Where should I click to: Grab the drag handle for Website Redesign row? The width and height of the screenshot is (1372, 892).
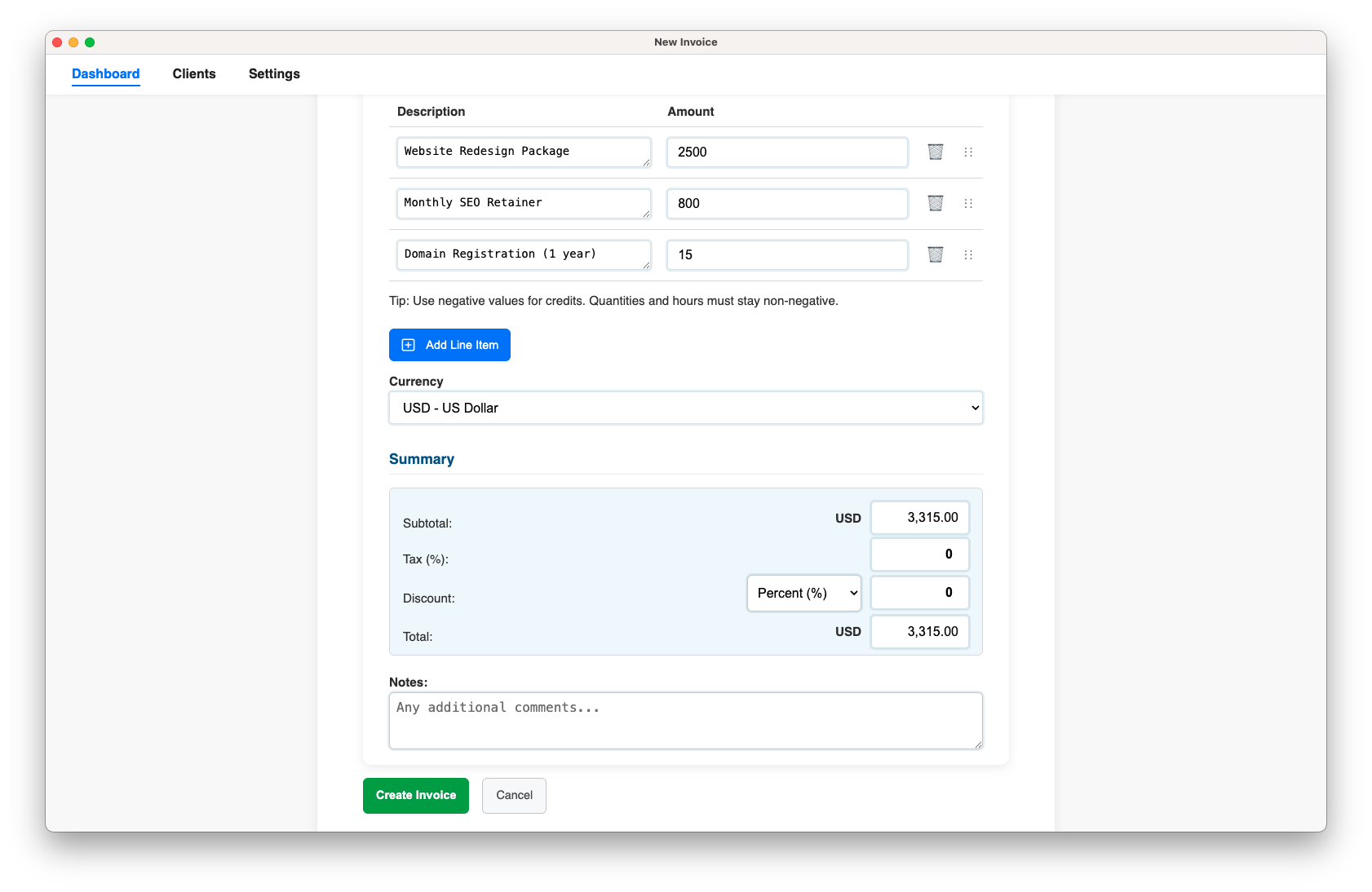[x=968, y=152]
